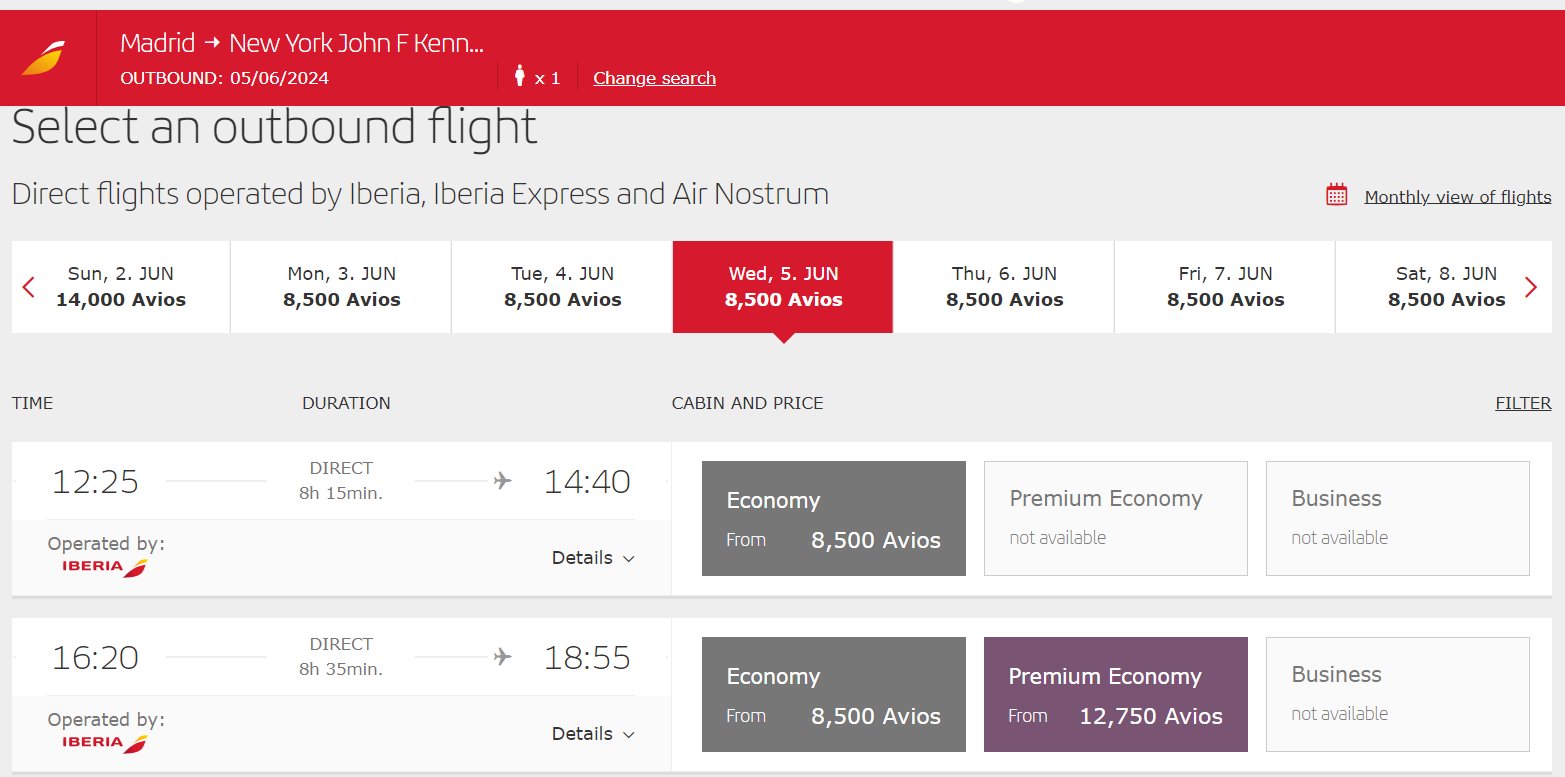
Task: Select the Thu, 6. JUN date tab
Action: [x=1004, y=286]
